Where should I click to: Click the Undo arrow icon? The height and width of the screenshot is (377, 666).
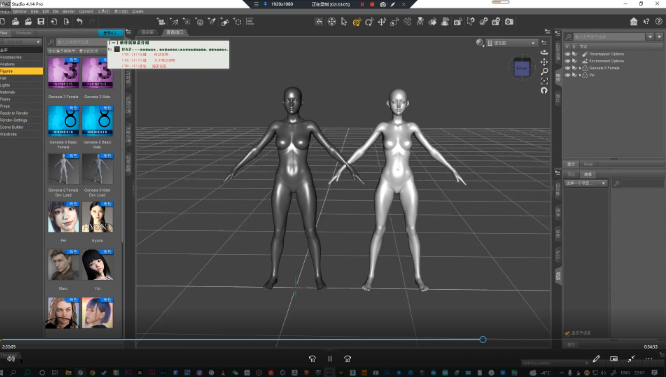click(79, 22)
